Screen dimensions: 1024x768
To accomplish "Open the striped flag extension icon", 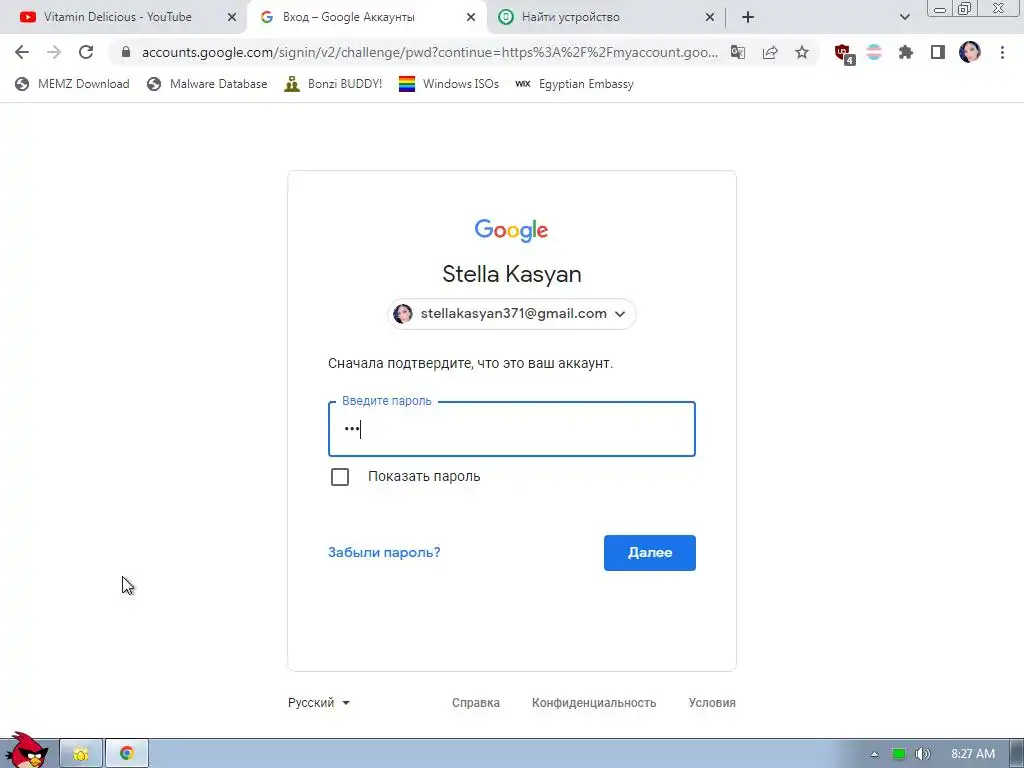I will coord(874,52).
